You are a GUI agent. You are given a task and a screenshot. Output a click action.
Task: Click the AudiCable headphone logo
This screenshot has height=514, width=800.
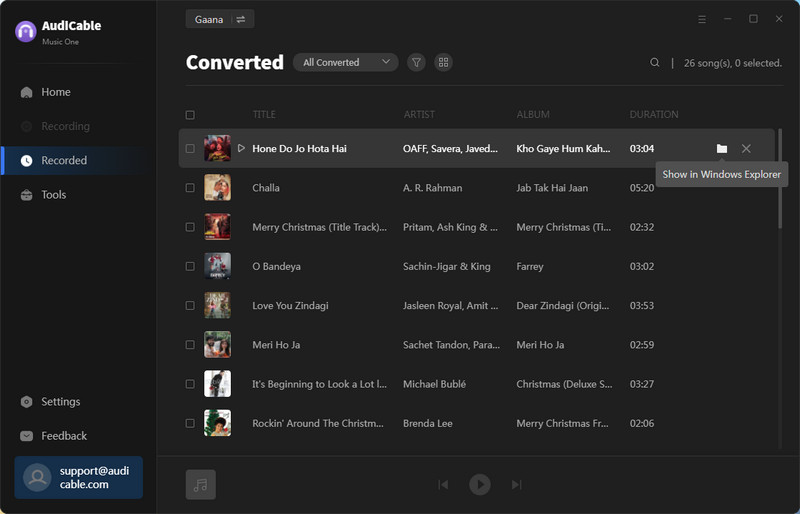26,32
